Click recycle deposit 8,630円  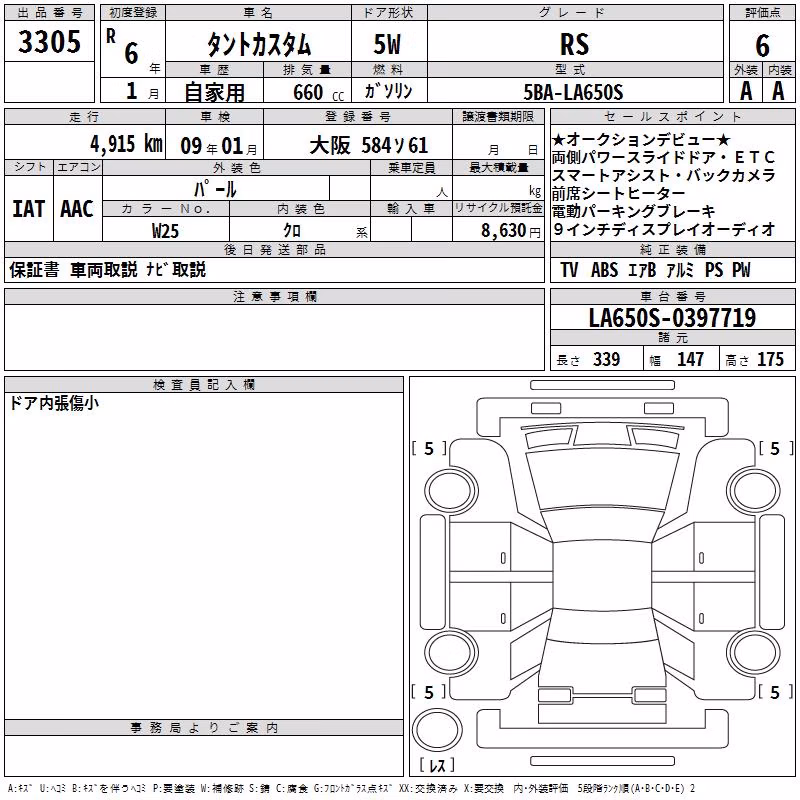pos(511,231)
